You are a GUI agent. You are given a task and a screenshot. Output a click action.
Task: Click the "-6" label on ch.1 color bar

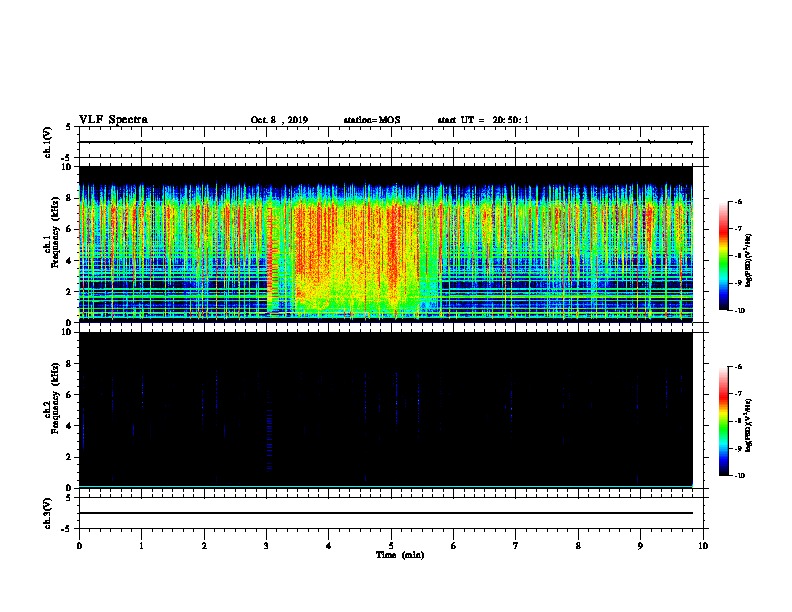point(738,201)
